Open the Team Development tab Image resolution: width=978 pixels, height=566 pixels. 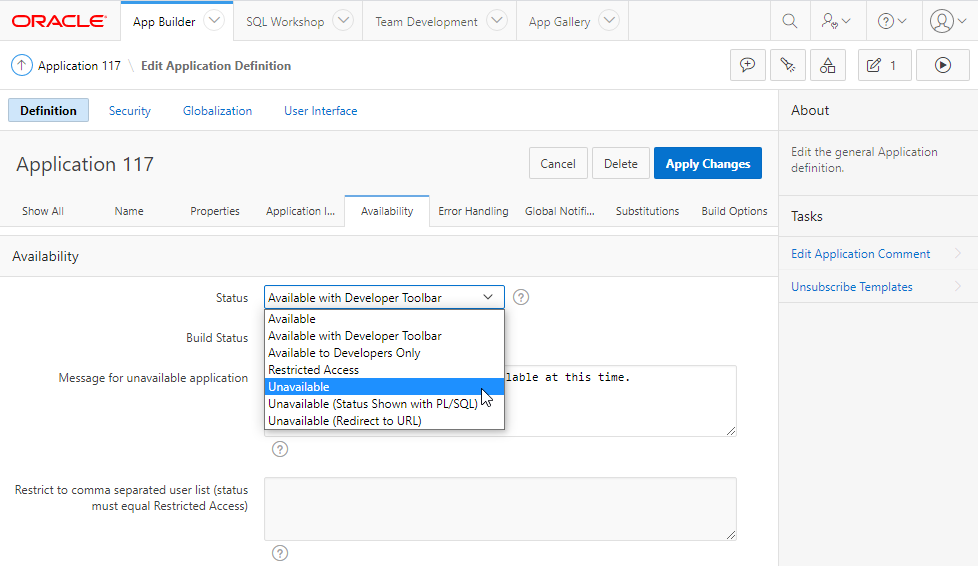tap(426, 22)
